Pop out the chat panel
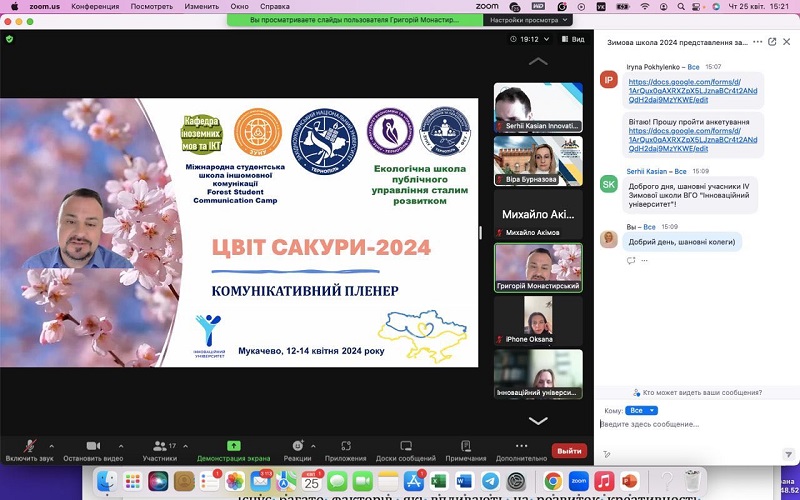Screen dimensions: 800x500 click(x=772, y=42)
